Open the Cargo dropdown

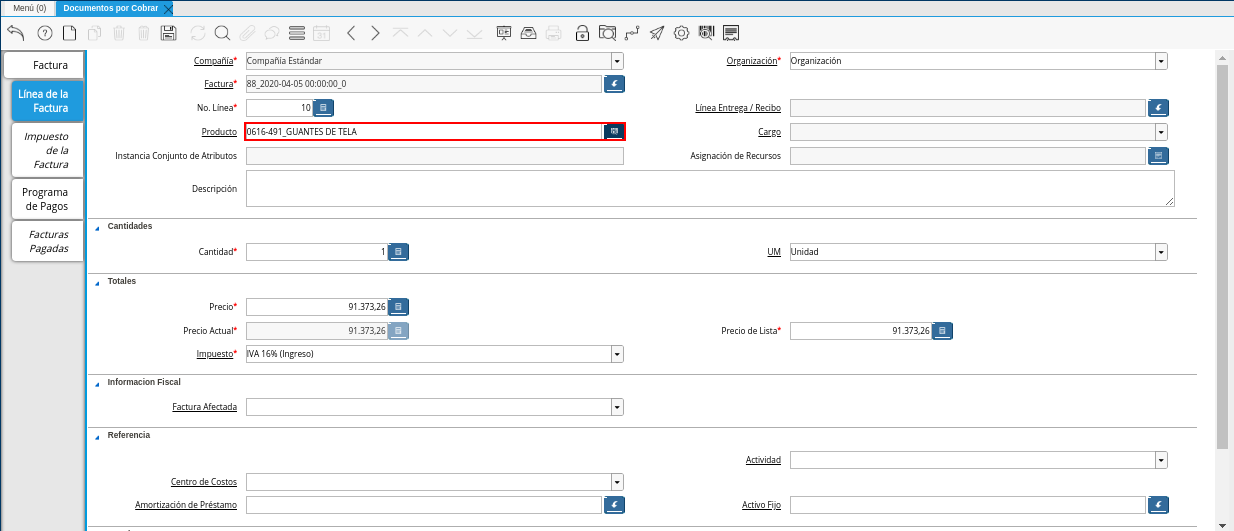pyautogui.click(x=1161, y=132)
